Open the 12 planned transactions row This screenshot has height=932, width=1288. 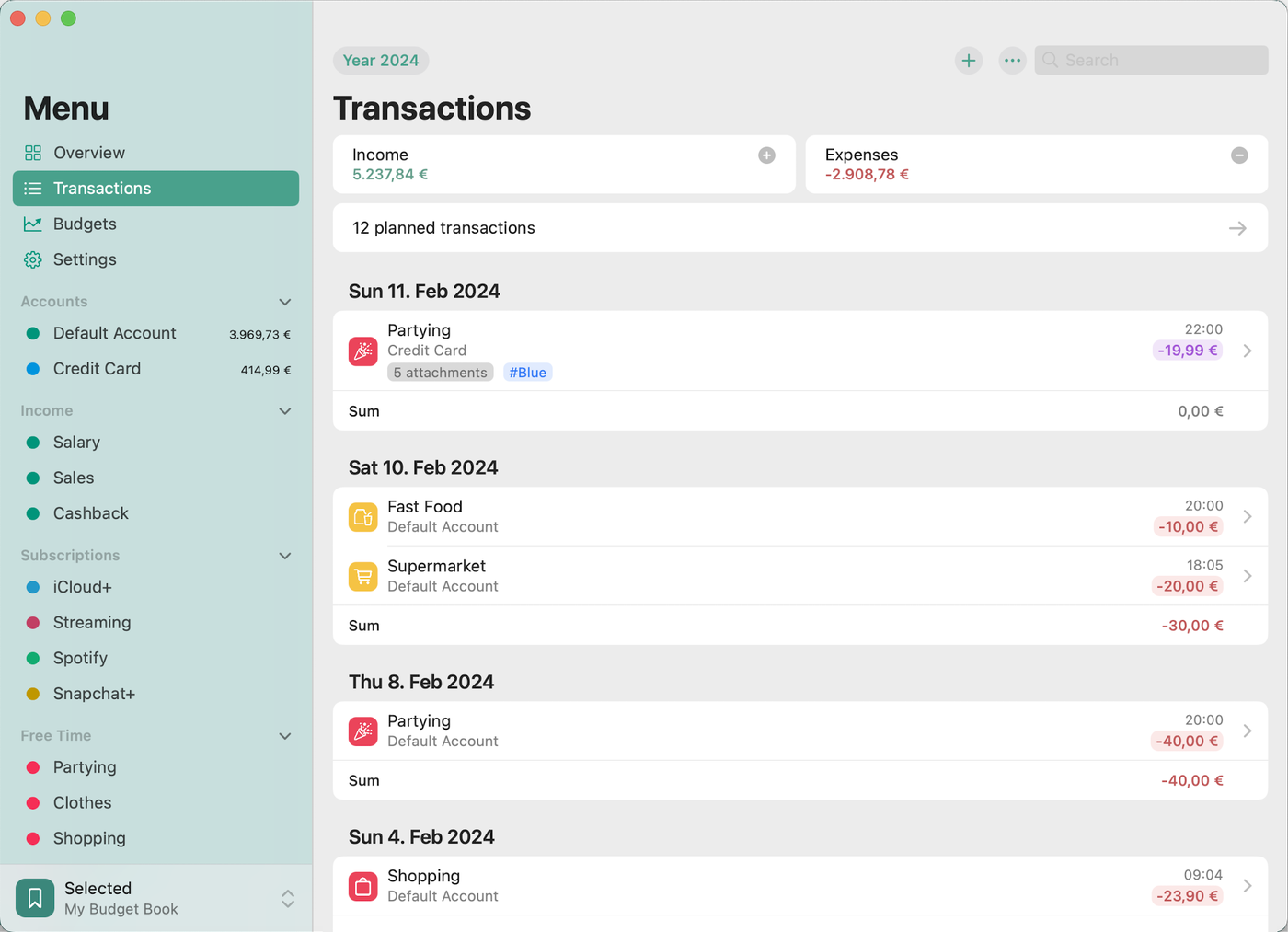pyautogui.click(x=799, y=228)
